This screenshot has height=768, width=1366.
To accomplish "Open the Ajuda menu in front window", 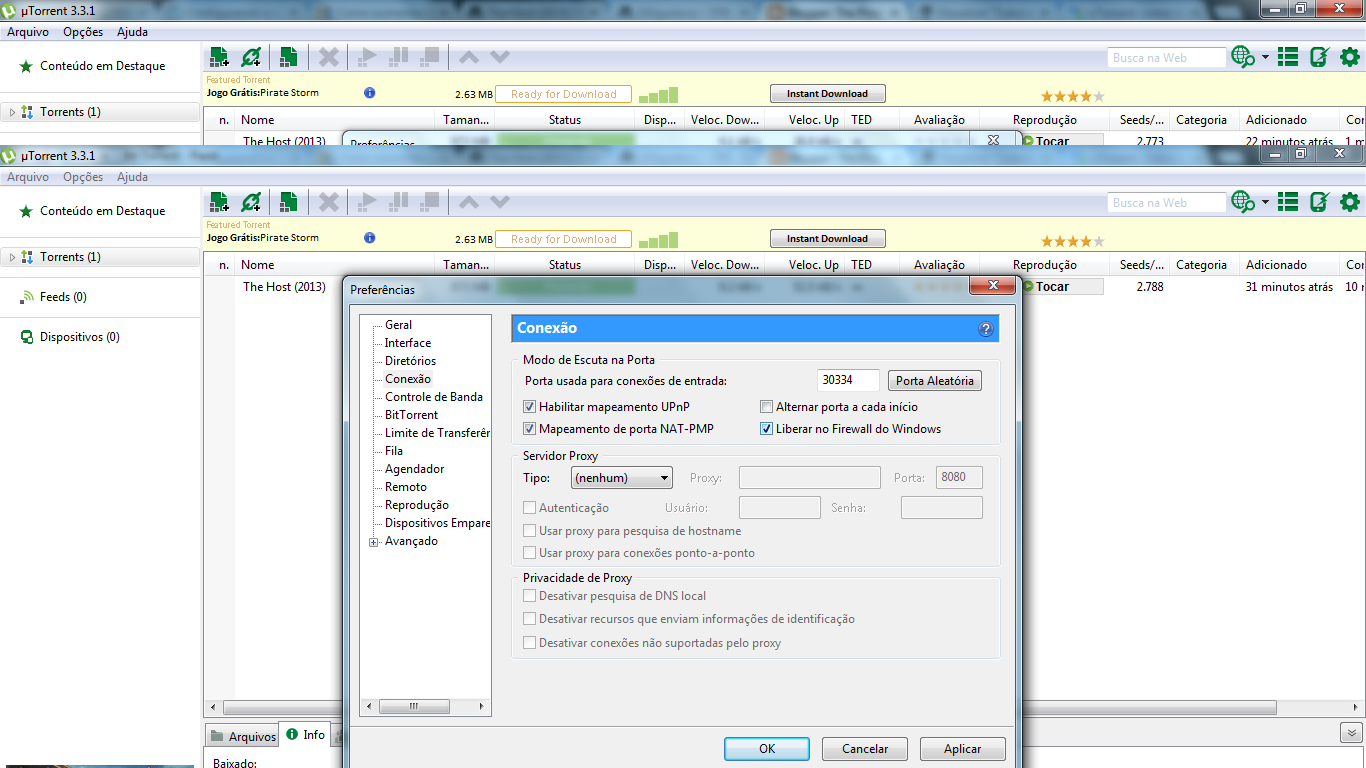I will (x=132, y=177).
